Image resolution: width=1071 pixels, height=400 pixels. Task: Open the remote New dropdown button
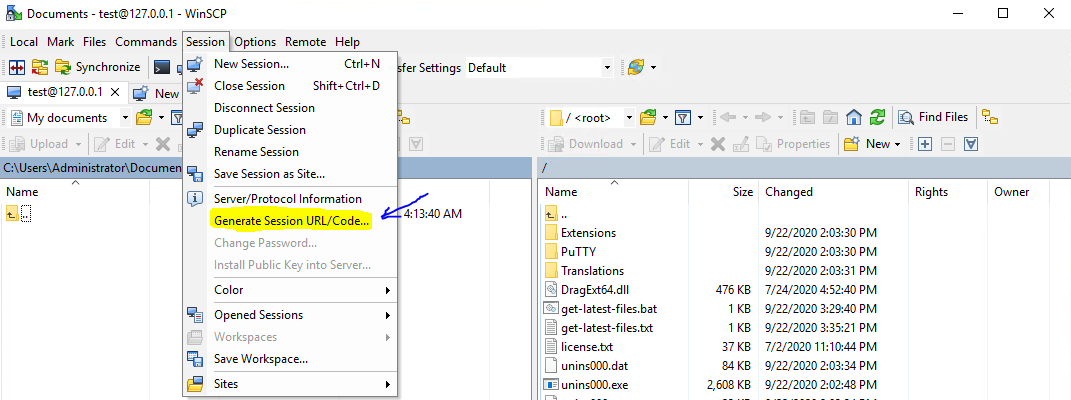pyautogui.click(x=873, y=144)
